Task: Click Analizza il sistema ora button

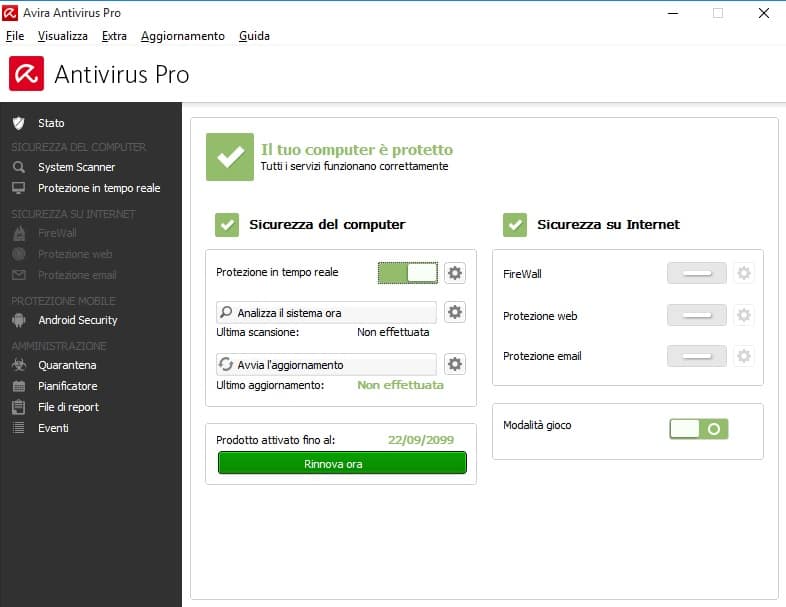Action: click(326, 312)
